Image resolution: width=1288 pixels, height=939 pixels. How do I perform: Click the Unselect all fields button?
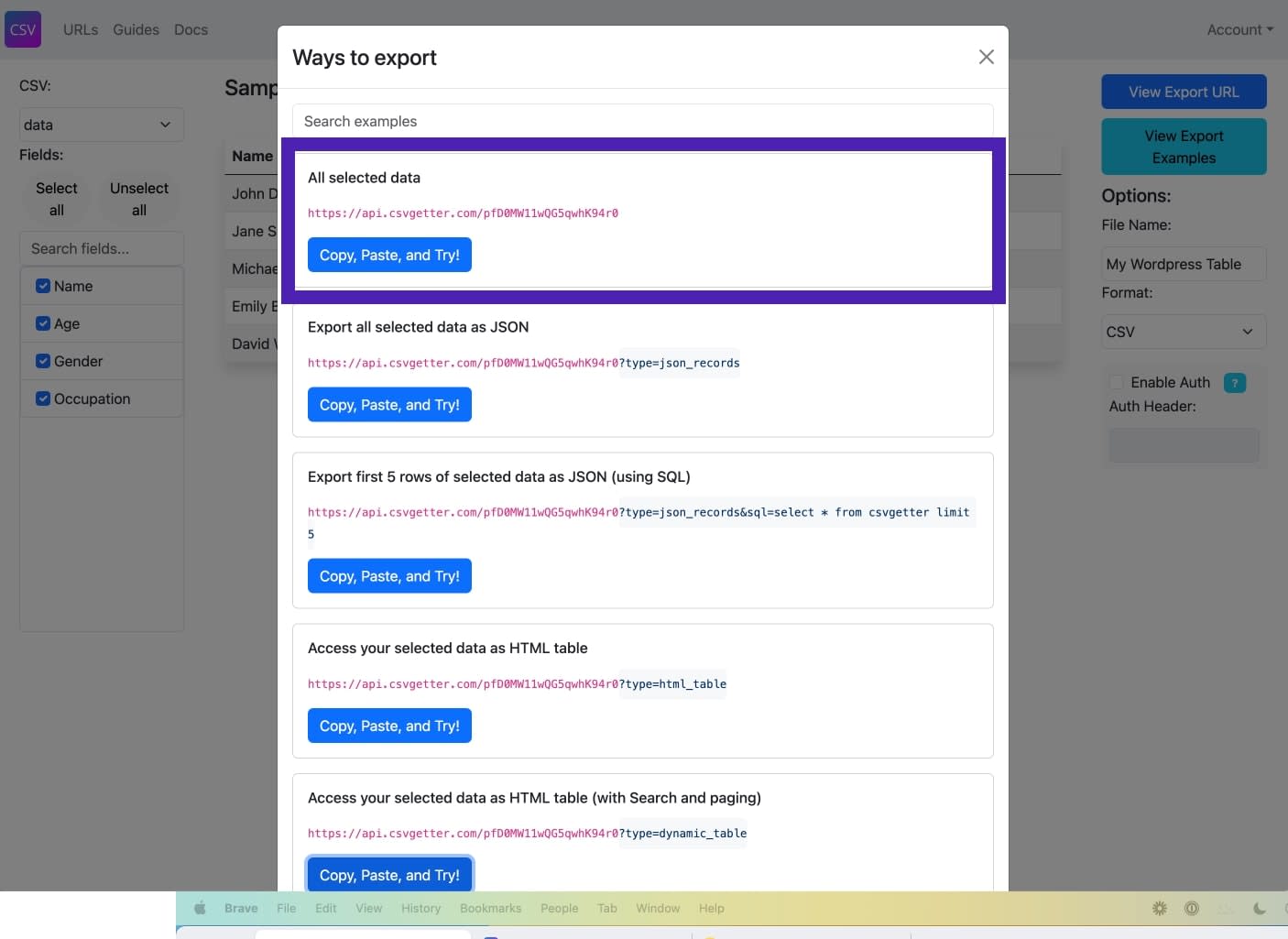138,198
